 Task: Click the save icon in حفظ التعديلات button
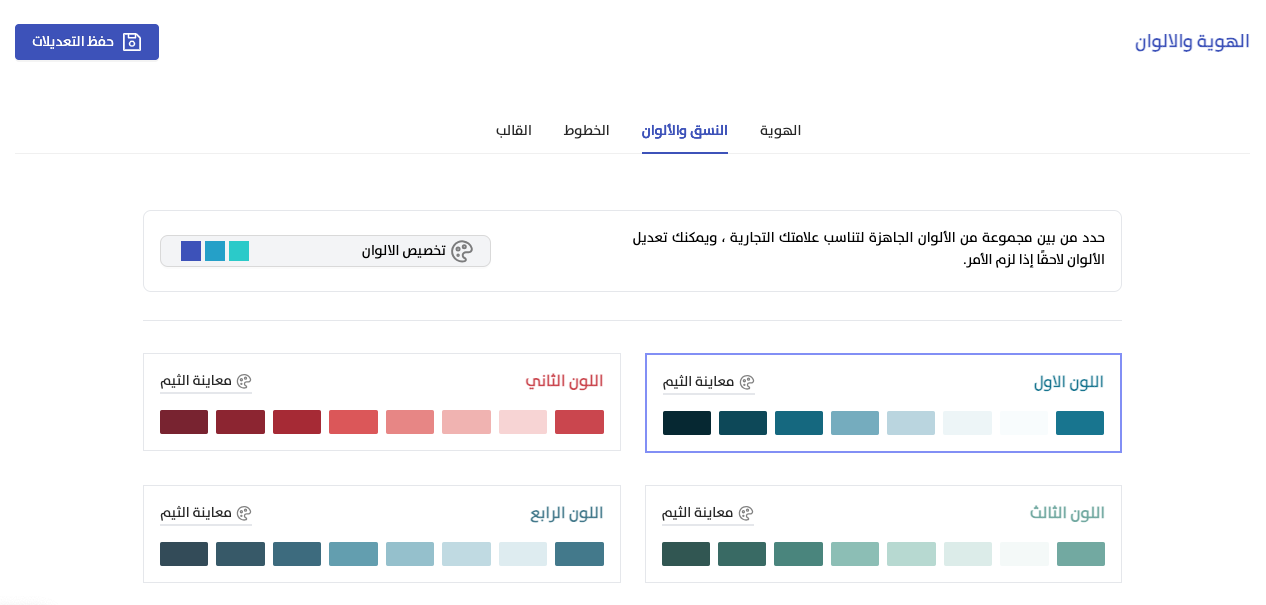tap(132, 42)
